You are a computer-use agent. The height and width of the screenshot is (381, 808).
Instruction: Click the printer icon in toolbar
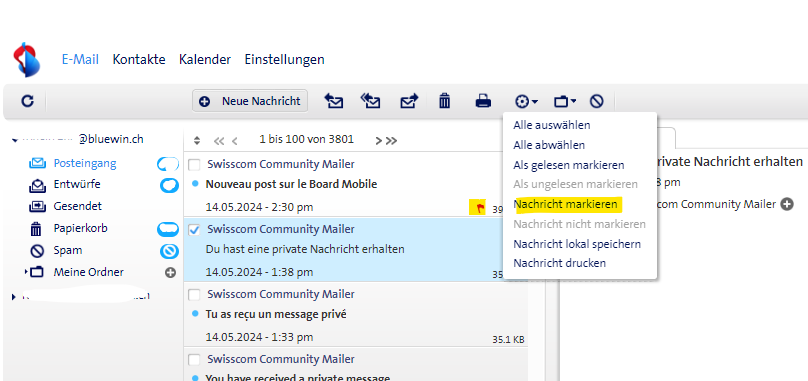[483, 101]
